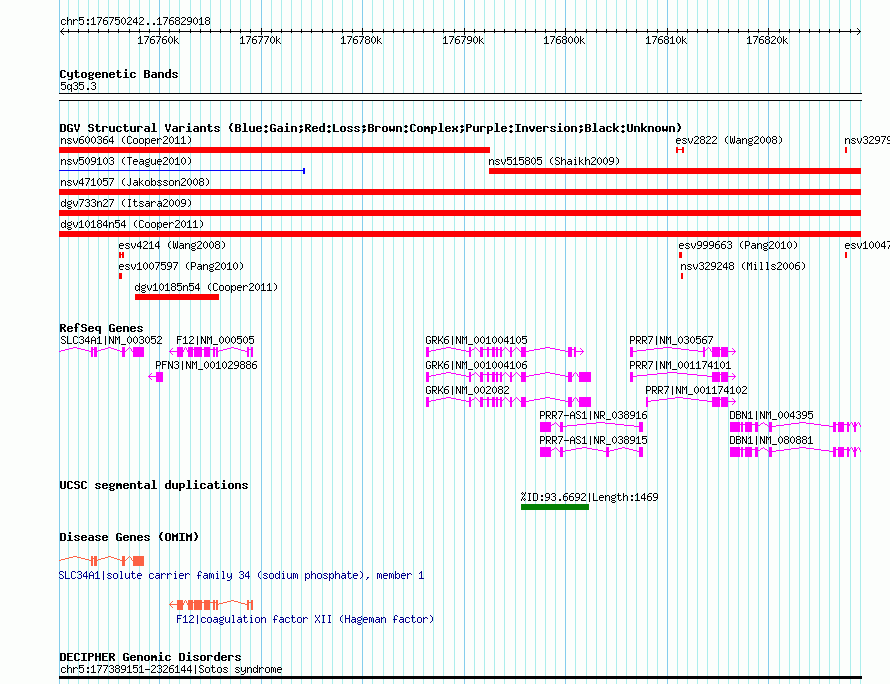The height and width of the screenshot is (684, 890).
Task: Click the 176800k ruler label
Action: [564, 41]
